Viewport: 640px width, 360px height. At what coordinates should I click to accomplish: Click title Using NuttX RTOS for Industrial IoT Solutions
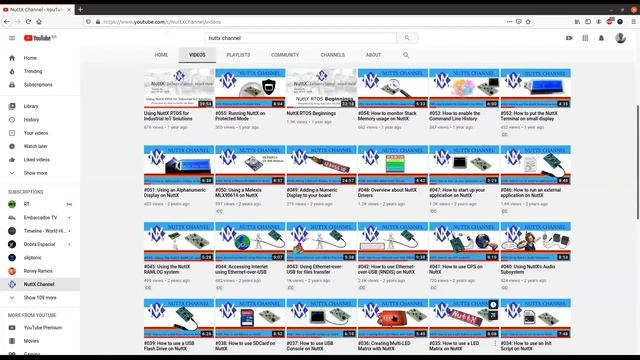pos(168,116)
